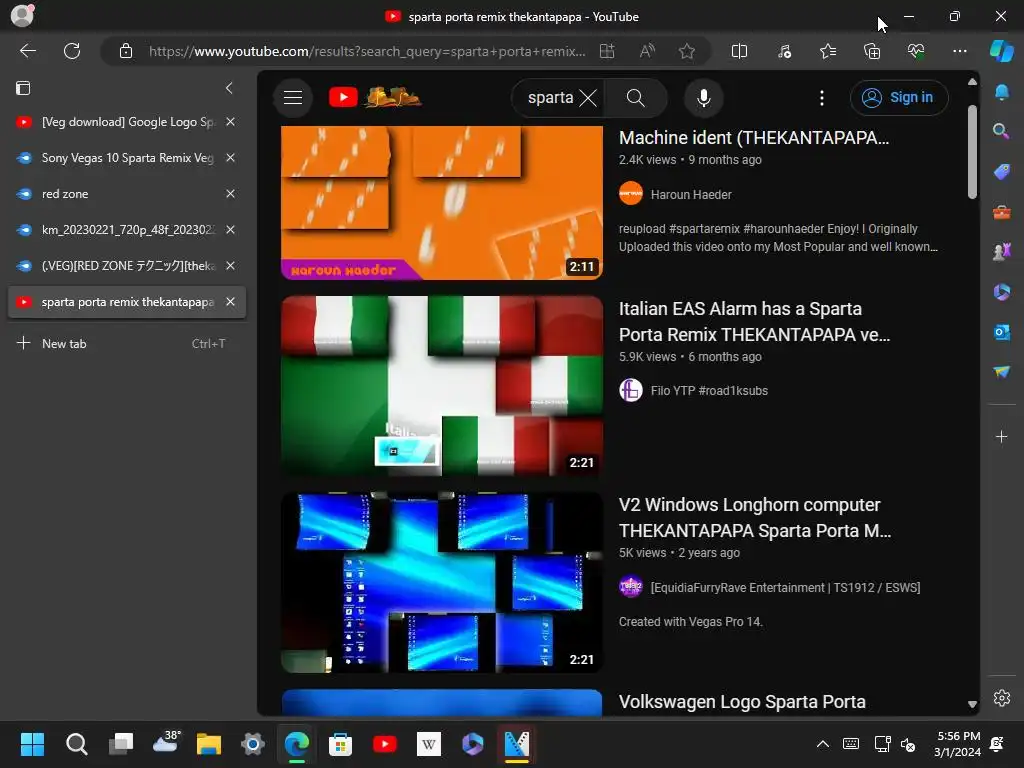Open a New tab button
This screenshot has height=768, width=1024.
[x=127, y=344]
